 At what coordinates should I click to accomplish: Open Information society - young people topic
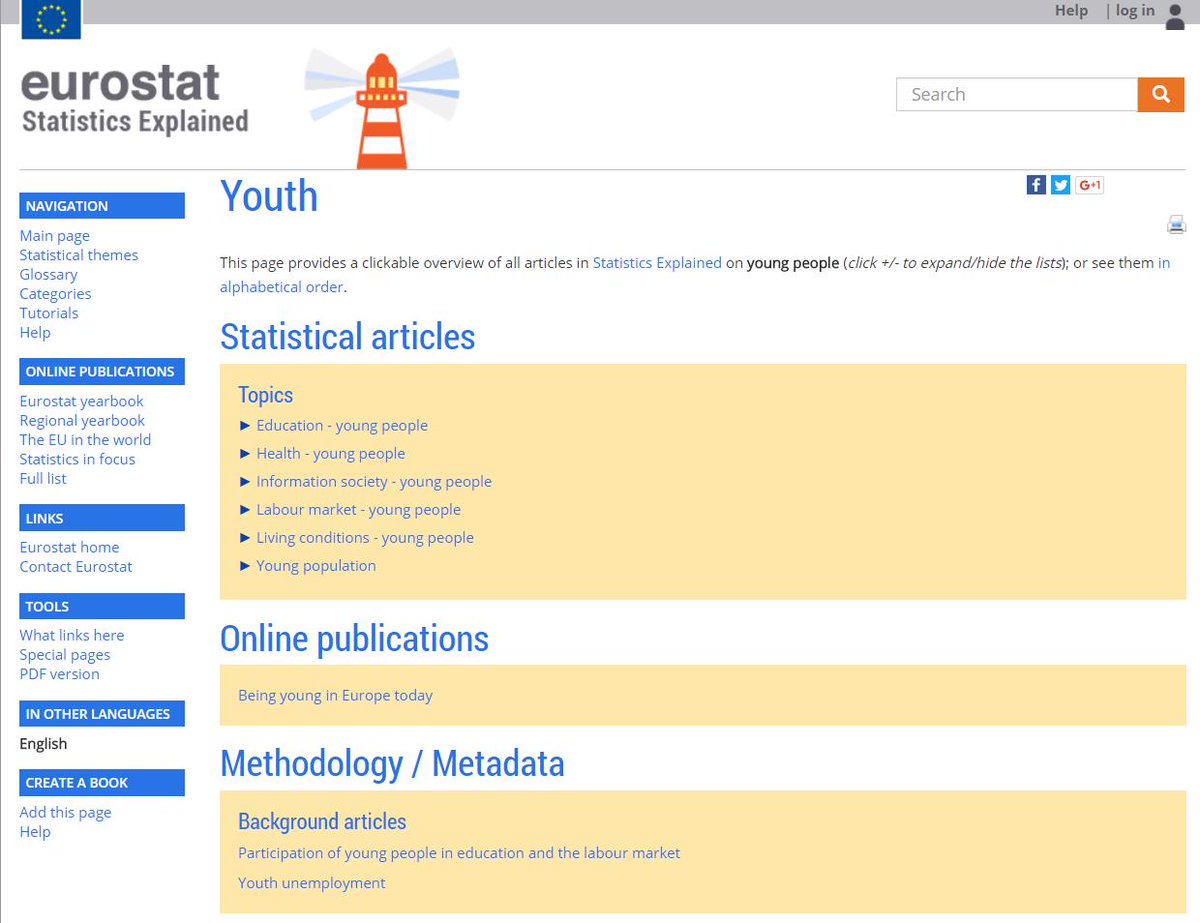[374, 481]
